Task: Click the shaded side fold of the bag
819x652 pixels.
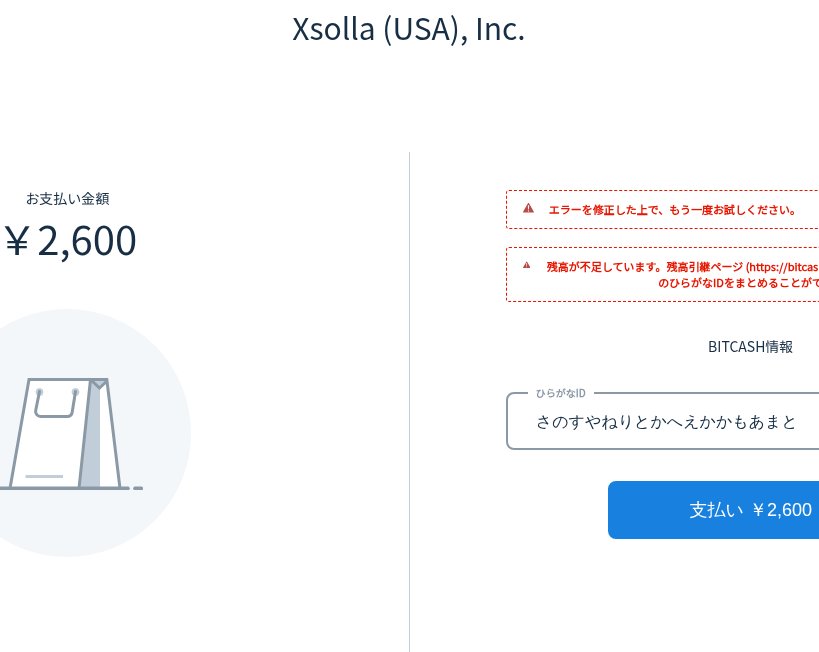Action: click(92, 440)
